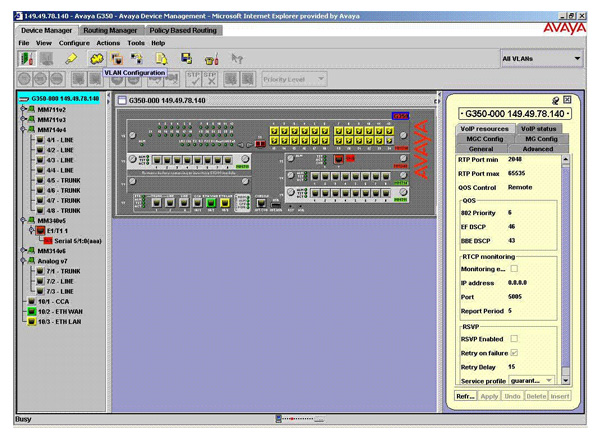
Task: Click the status bar progress indicator
Action: [300, 419]
